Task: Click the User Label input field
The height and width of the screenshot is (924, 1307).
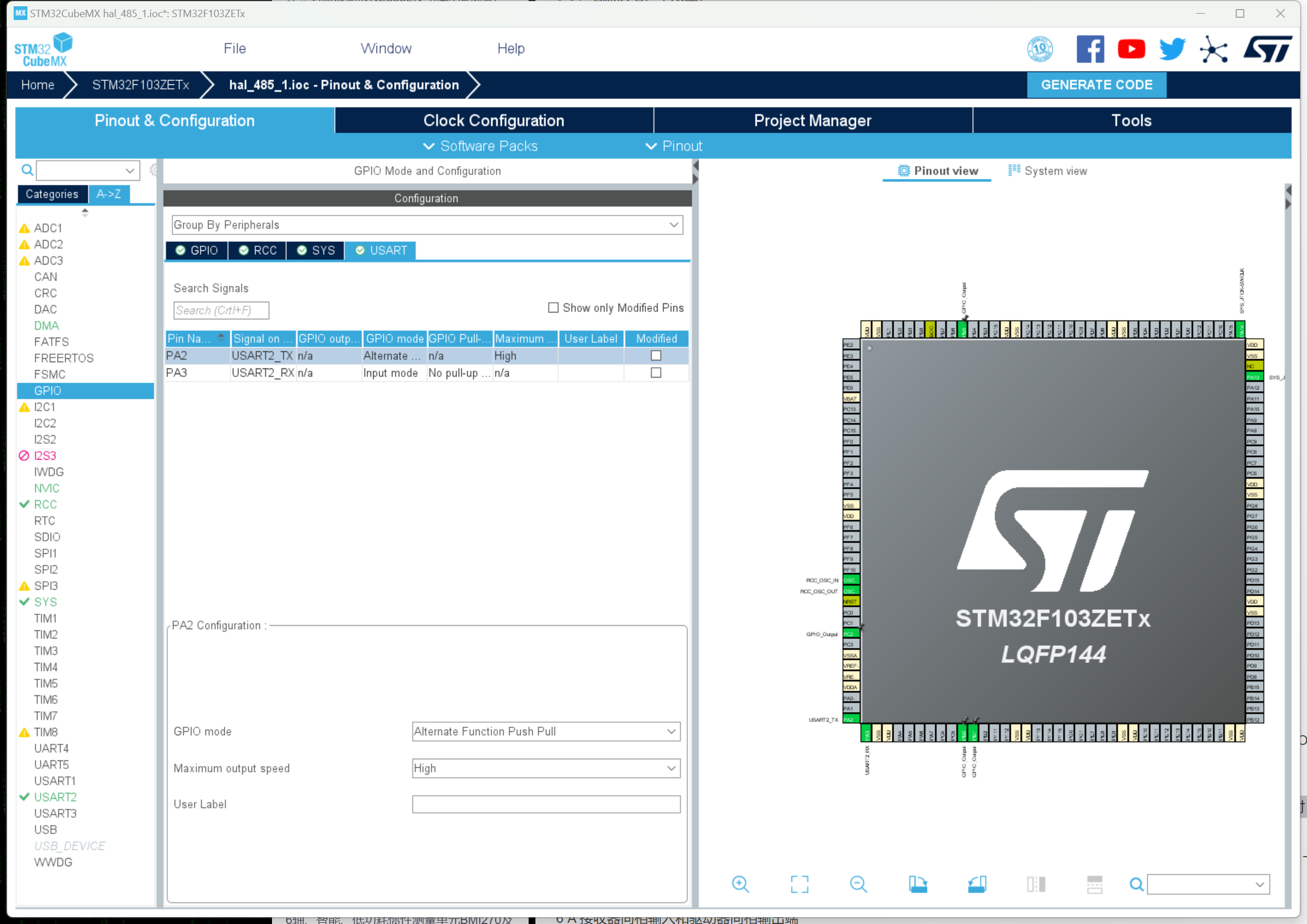Action: tap(546, 804)
